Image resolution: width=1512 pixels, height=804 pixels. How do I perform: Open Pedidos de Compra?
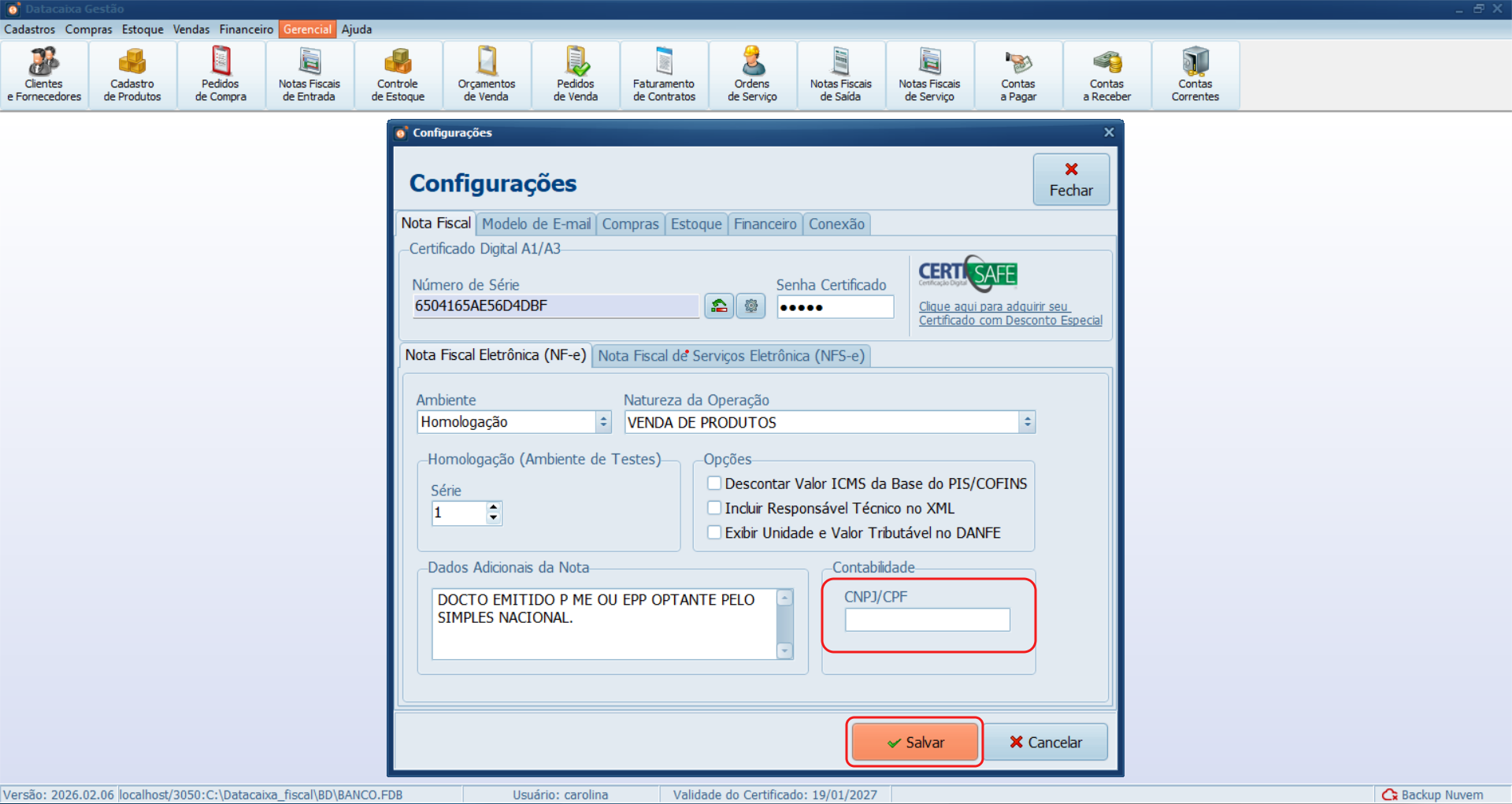[220, 76]
